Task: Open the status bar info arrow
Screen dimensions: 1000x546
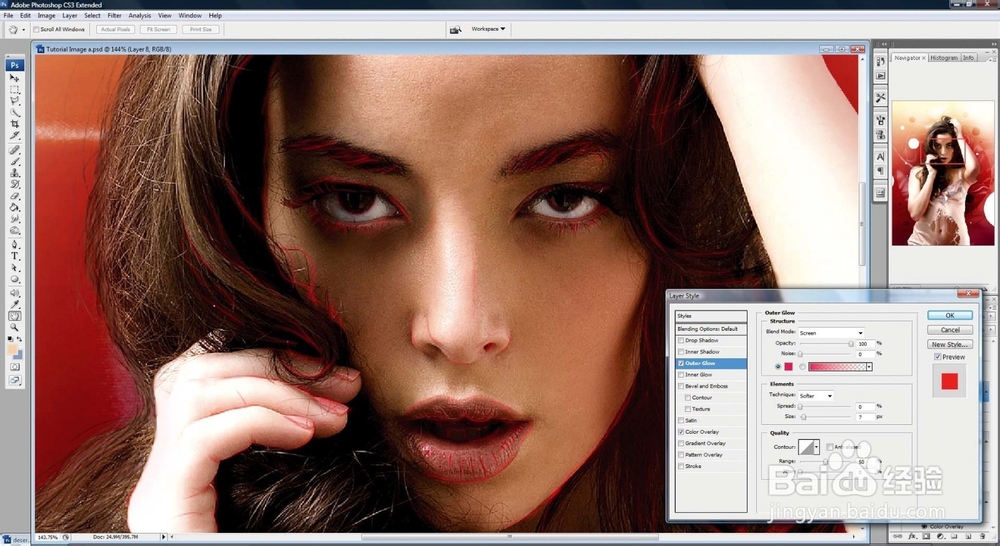Action: coord(163,538)
